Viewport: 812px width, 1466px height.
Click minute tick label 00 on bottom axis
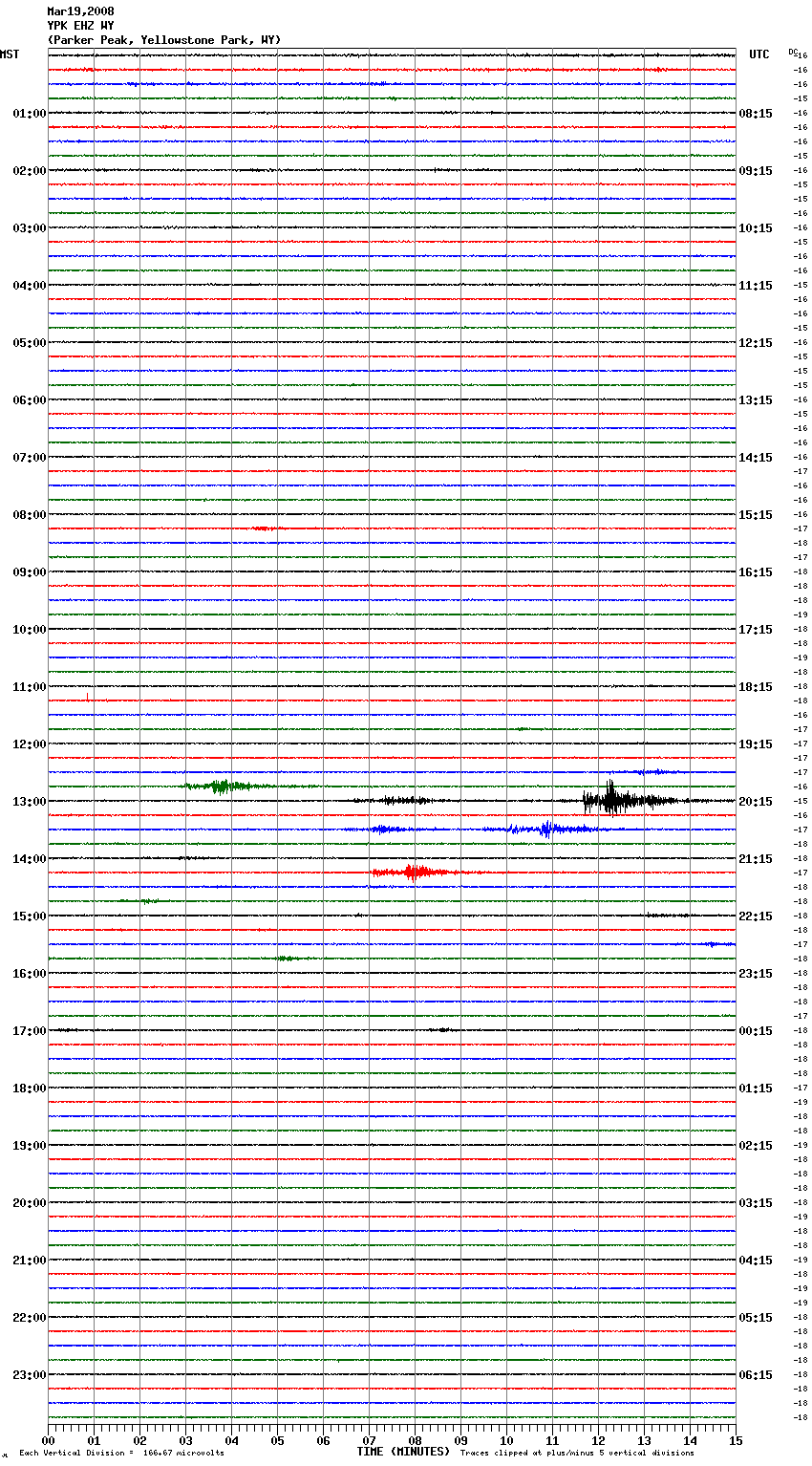pyautogui.click(x=48, y=1440)
